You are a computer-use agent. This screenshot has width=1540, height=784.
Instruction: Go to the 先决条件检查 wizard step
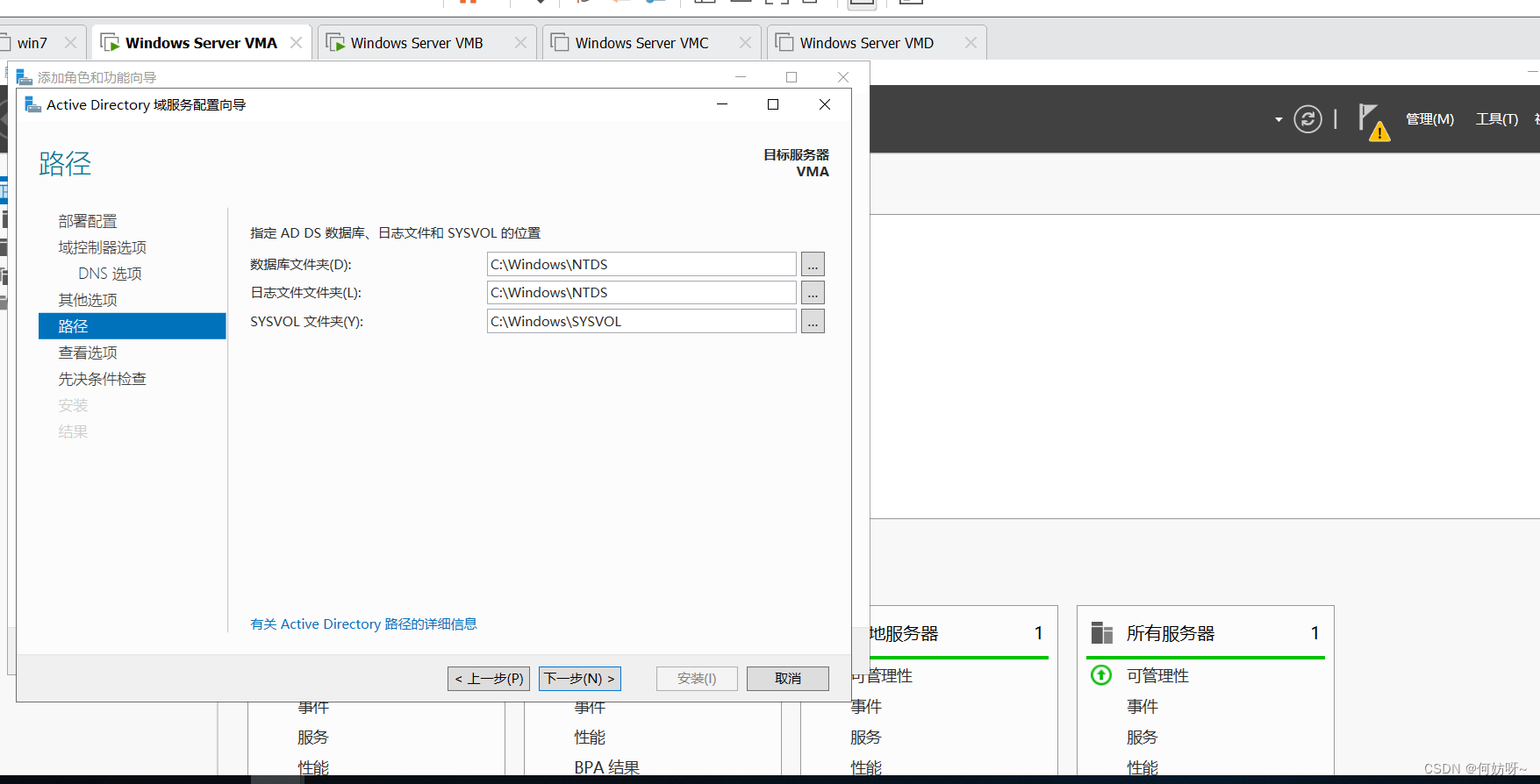[x=103, y=379]
